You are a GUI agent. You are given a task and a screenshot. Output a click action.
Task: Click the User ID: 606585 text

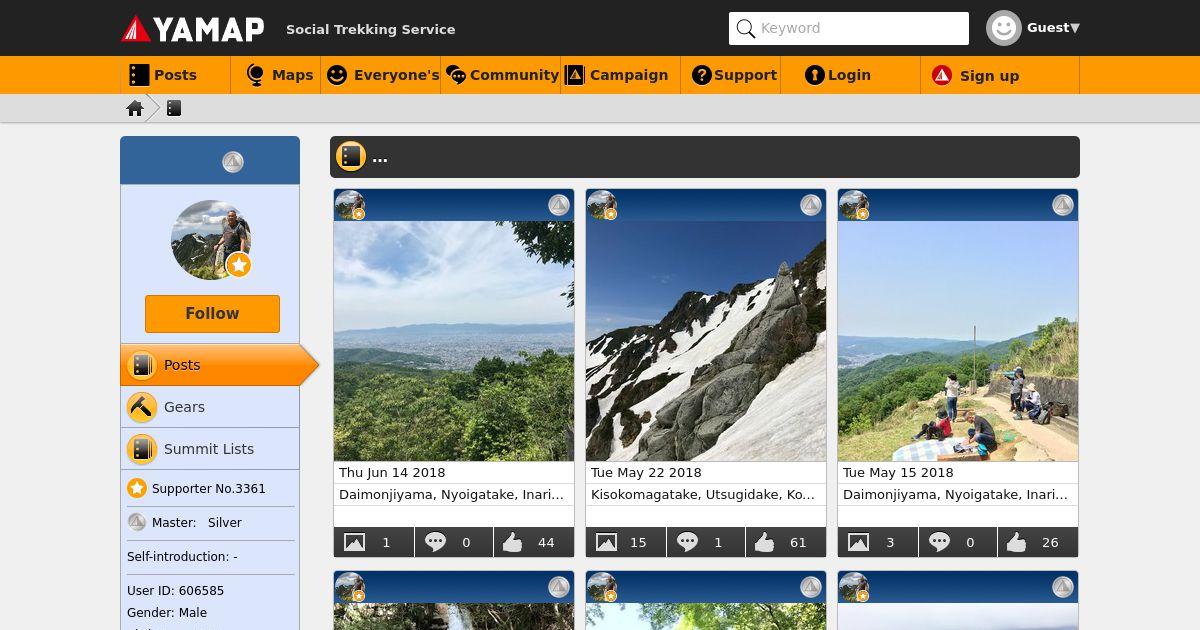175,590
